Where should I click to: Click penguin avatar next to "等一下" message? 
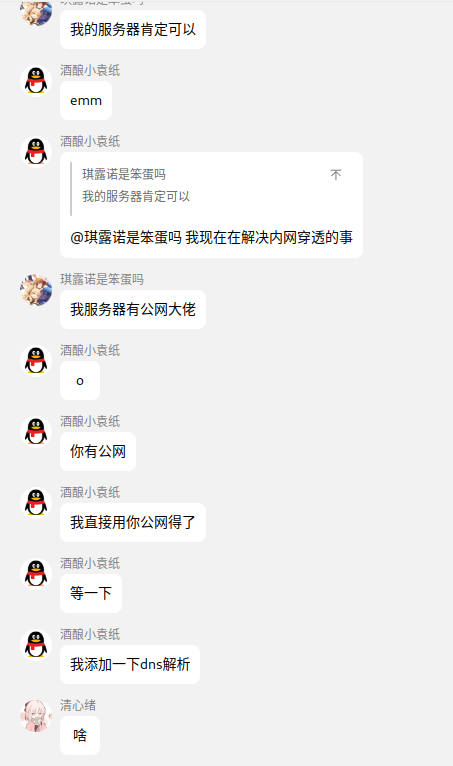click(36, 574)
